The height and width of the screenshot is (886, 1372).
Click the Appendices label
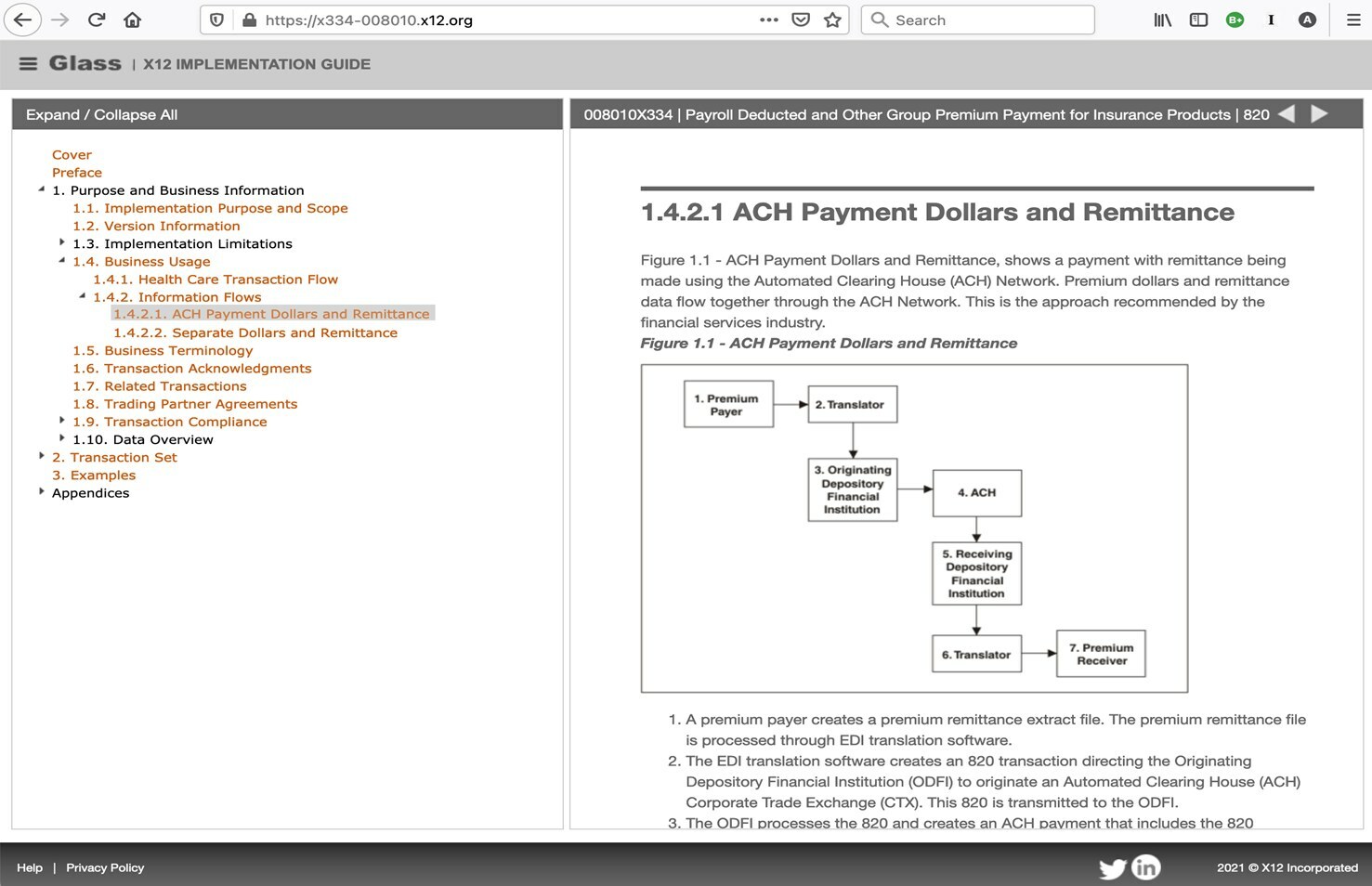tap(91, 492)
